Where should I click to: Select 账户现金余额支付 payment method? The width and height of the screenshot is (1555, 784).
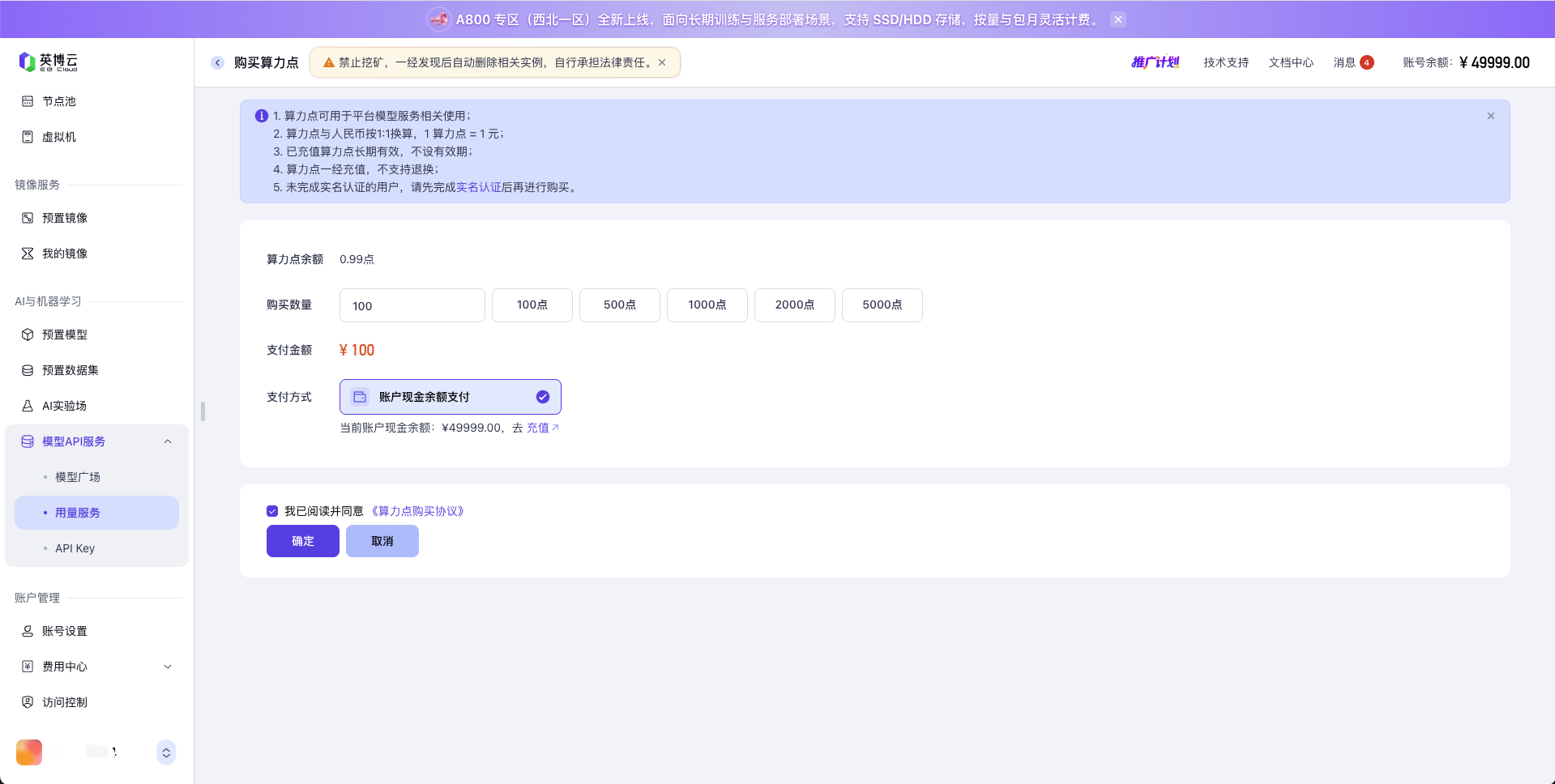[450, 397]
